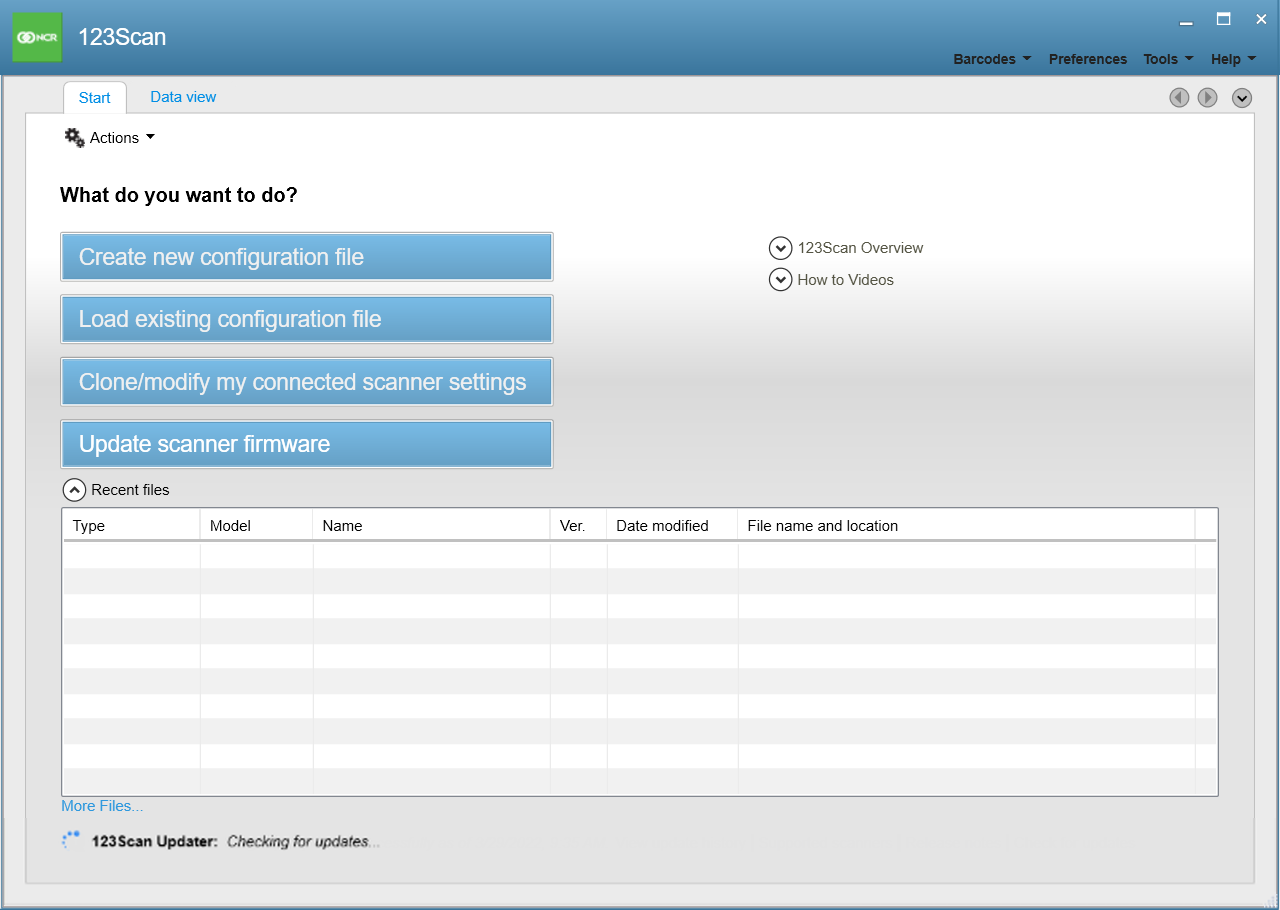Click Load existing configuration file
This screenshot has height=910, width=1280.
point(307,319)
